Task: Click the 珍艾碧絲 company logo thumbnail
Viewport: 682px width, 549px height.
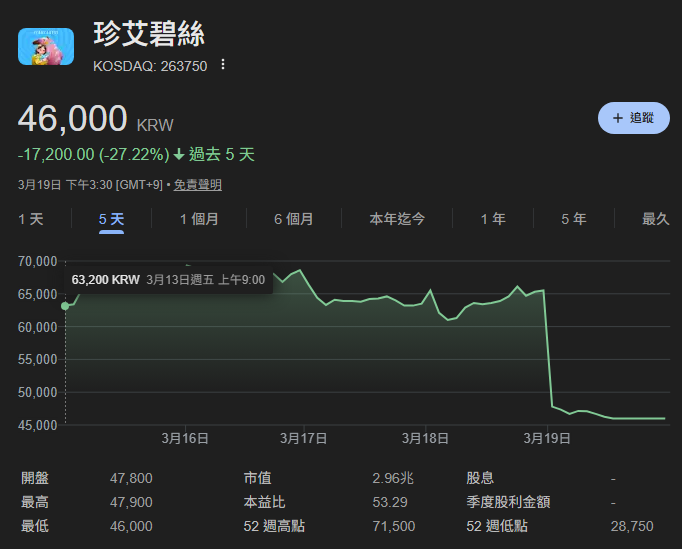Action: 46,47
